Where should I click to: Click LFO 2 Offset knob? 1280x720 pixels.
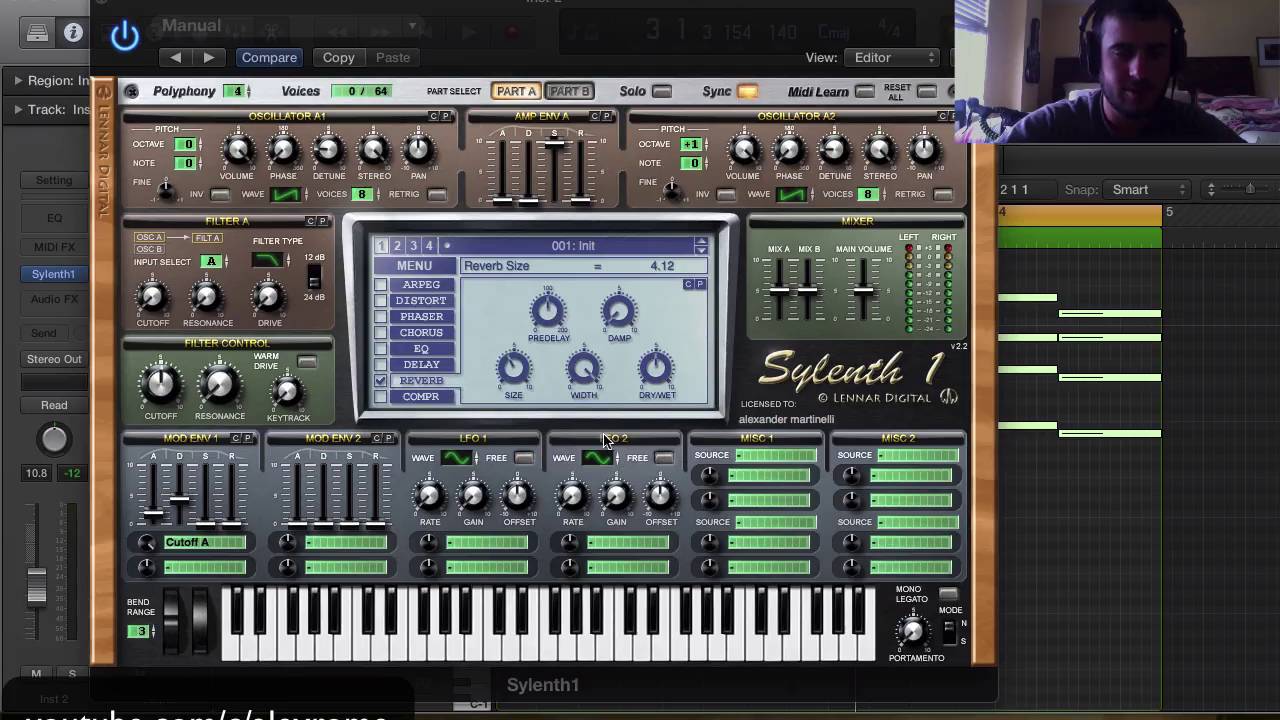(660, 496)
